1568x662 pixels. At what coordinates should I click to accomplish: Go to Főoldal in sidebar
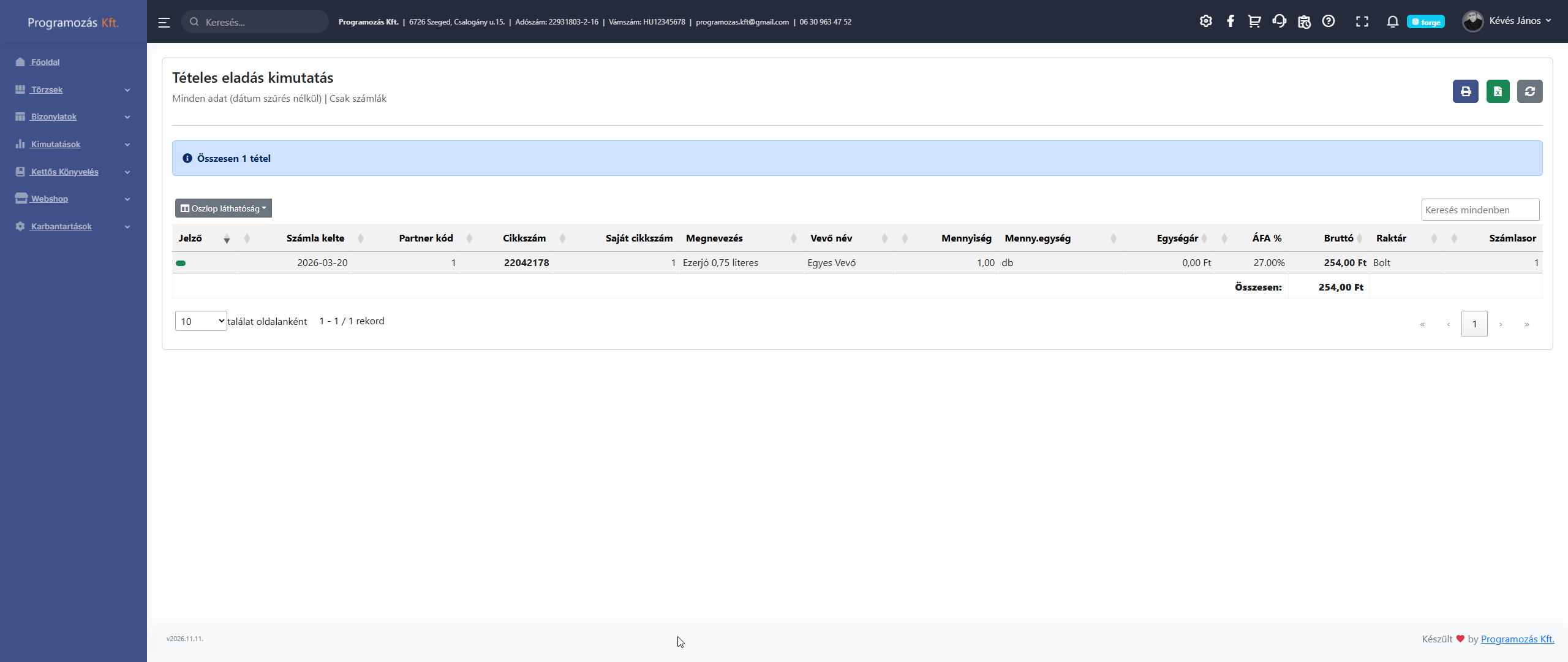pyautogui.click(x=45, y=63)
